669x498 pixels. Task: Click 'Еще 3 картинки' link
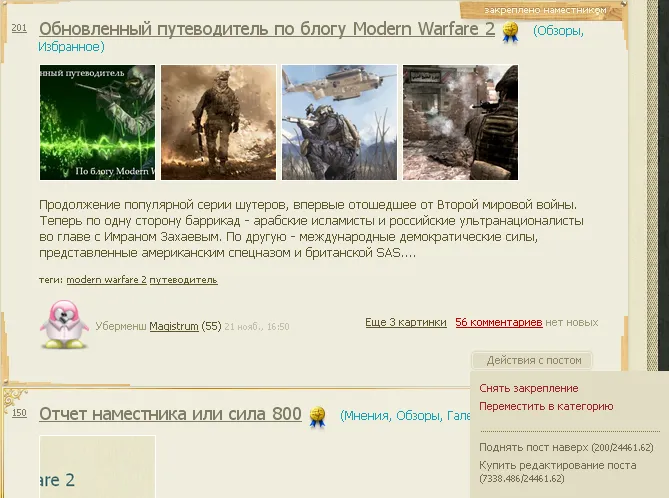click(406, 323)
